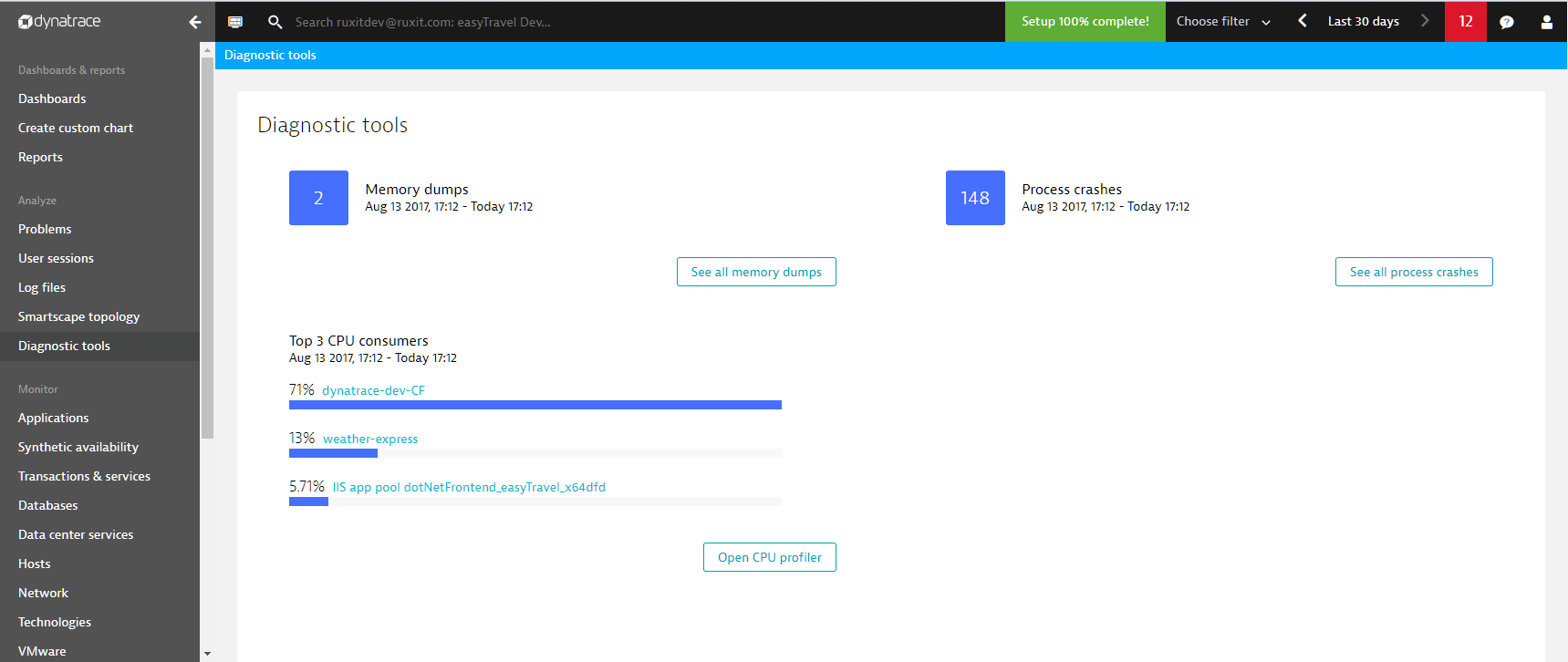Image resolution: width=1568 pixels, height=662 pixels.
Task: Open Transactions & services
Action: click(84, 476)
